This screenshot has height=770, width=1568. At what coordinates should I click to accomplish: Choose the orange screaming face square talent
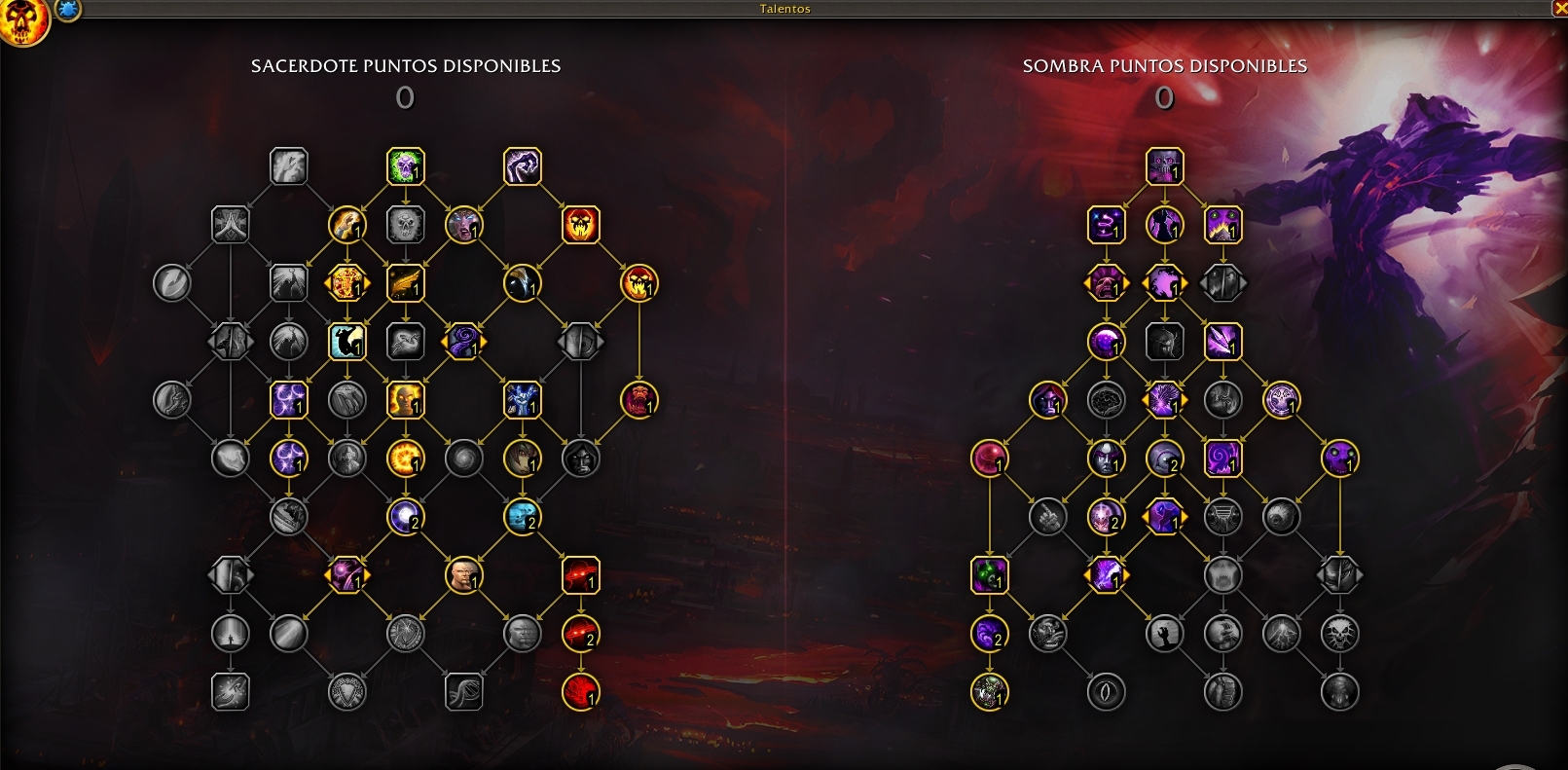(x=581, y=225)
